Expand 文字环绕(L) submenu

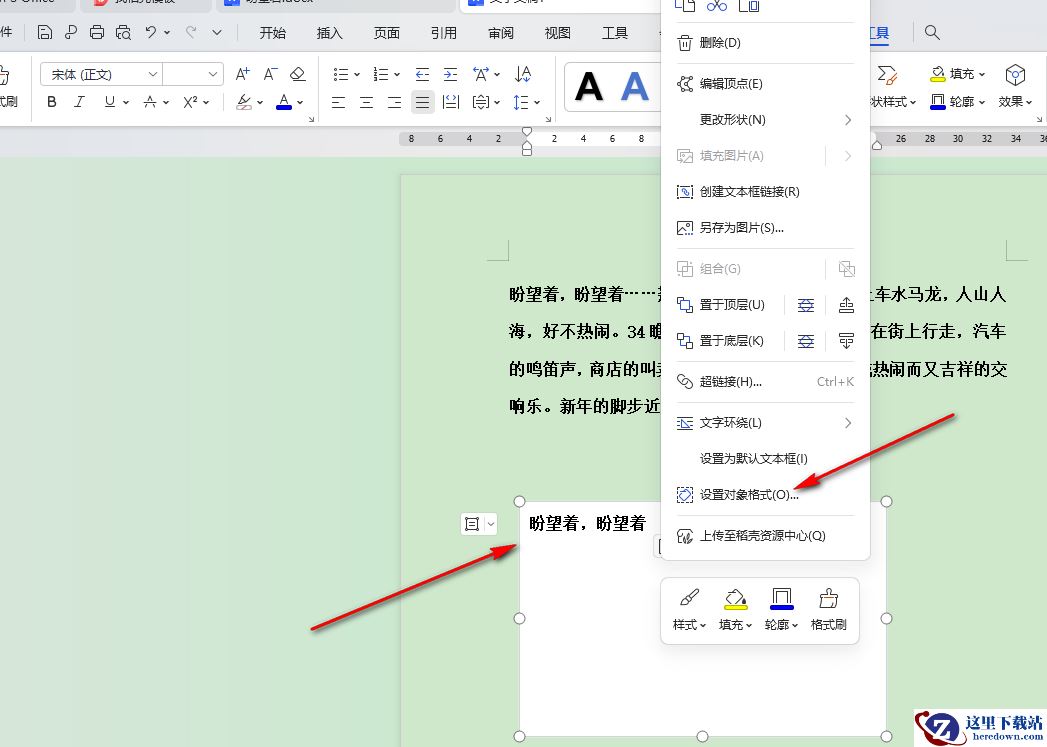(x=765, y=423)
